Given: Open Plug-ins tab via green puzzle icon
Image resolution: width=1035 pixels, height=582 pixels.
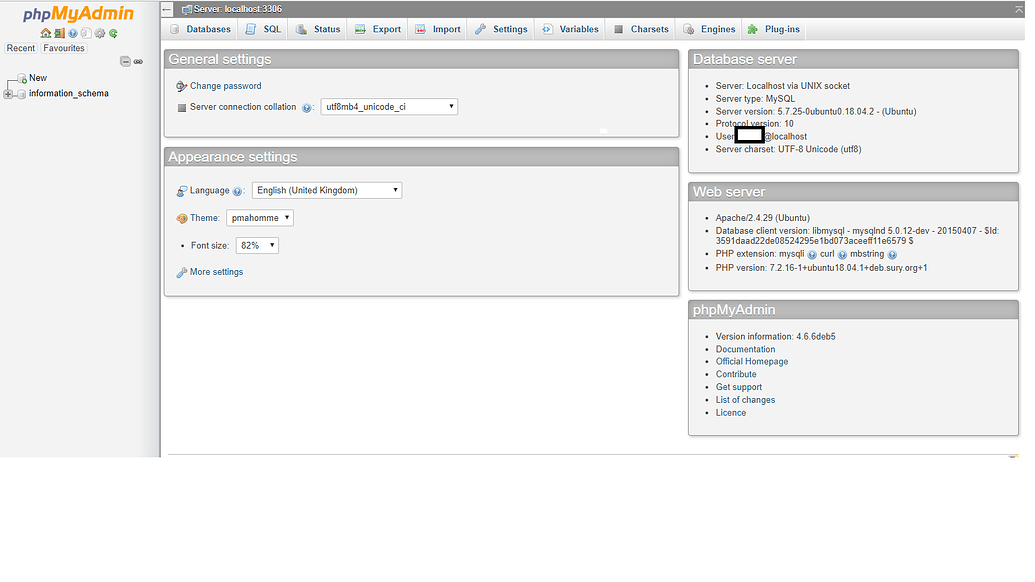Looking at the screenshot, I should click(x=752, y=29).
